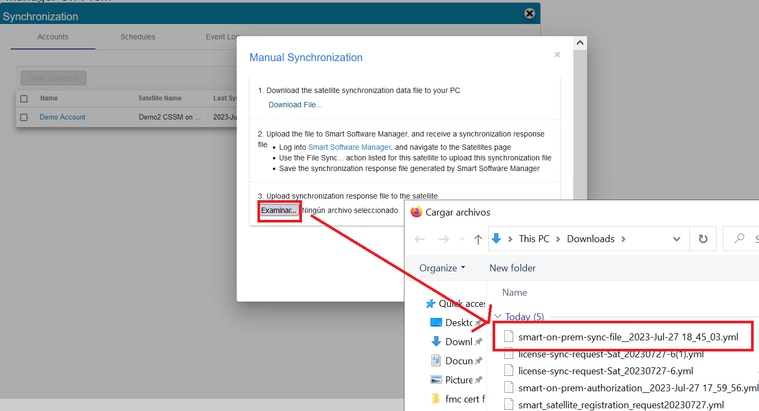Open the Smart Software Manager link
The image size is (759, 411).
[349, 147]
